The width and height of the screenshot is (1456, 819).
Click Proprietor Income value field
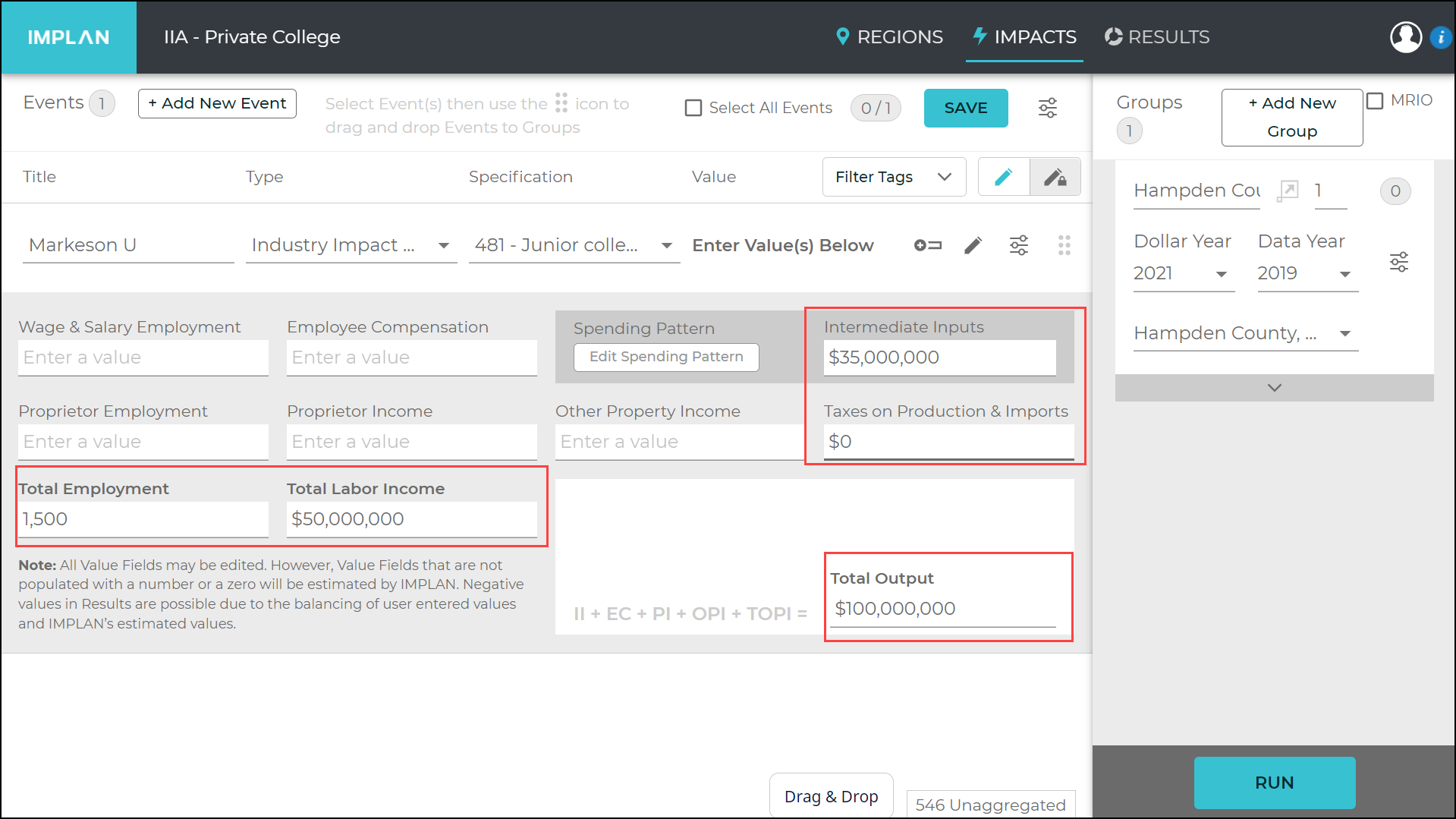pos(412,442)
